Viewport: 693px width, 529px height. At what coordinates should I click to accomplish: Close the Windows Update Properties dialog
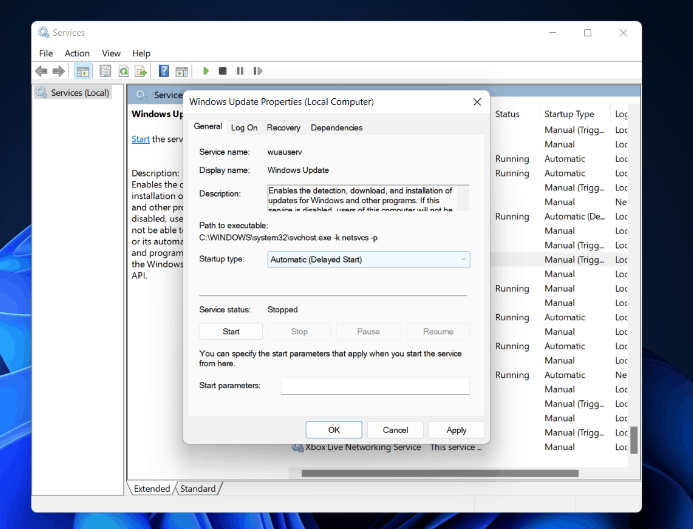point(477,102)
